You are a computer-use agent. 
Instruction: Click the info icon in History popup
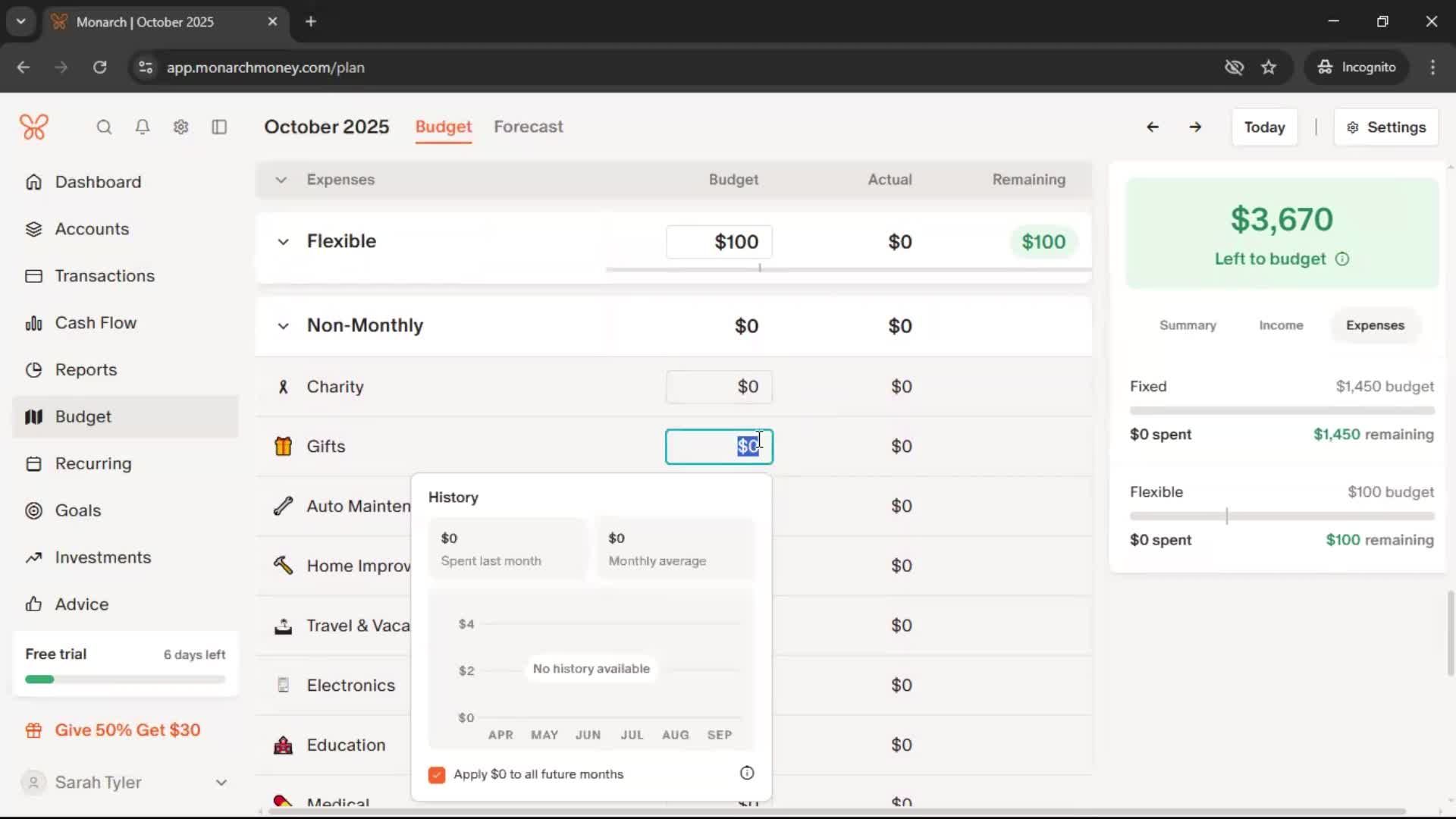coord(747,773)
